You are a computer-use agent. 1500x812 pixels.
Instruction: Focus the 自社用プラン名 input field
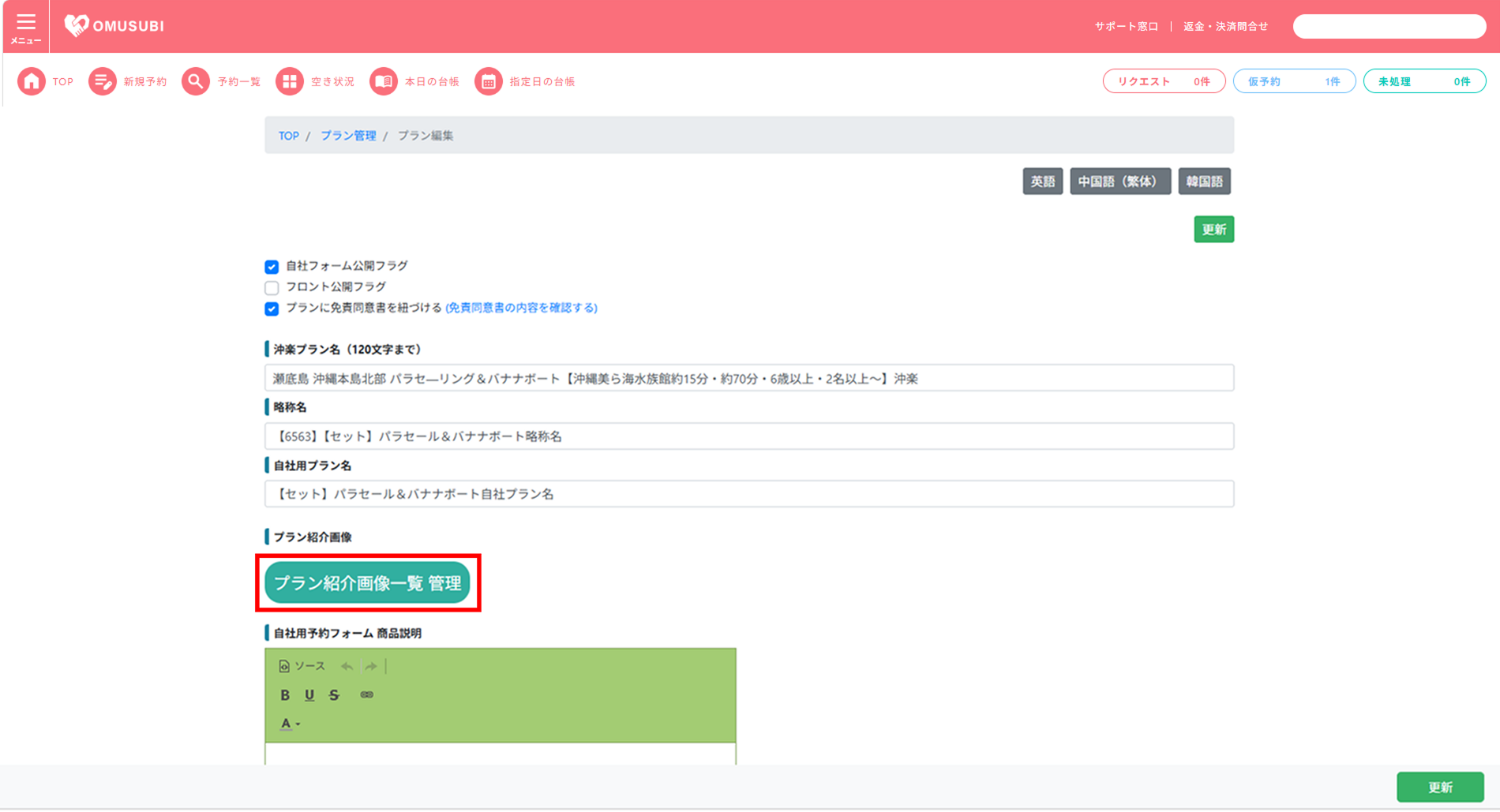pyautogui.click(x=749, y=494)
